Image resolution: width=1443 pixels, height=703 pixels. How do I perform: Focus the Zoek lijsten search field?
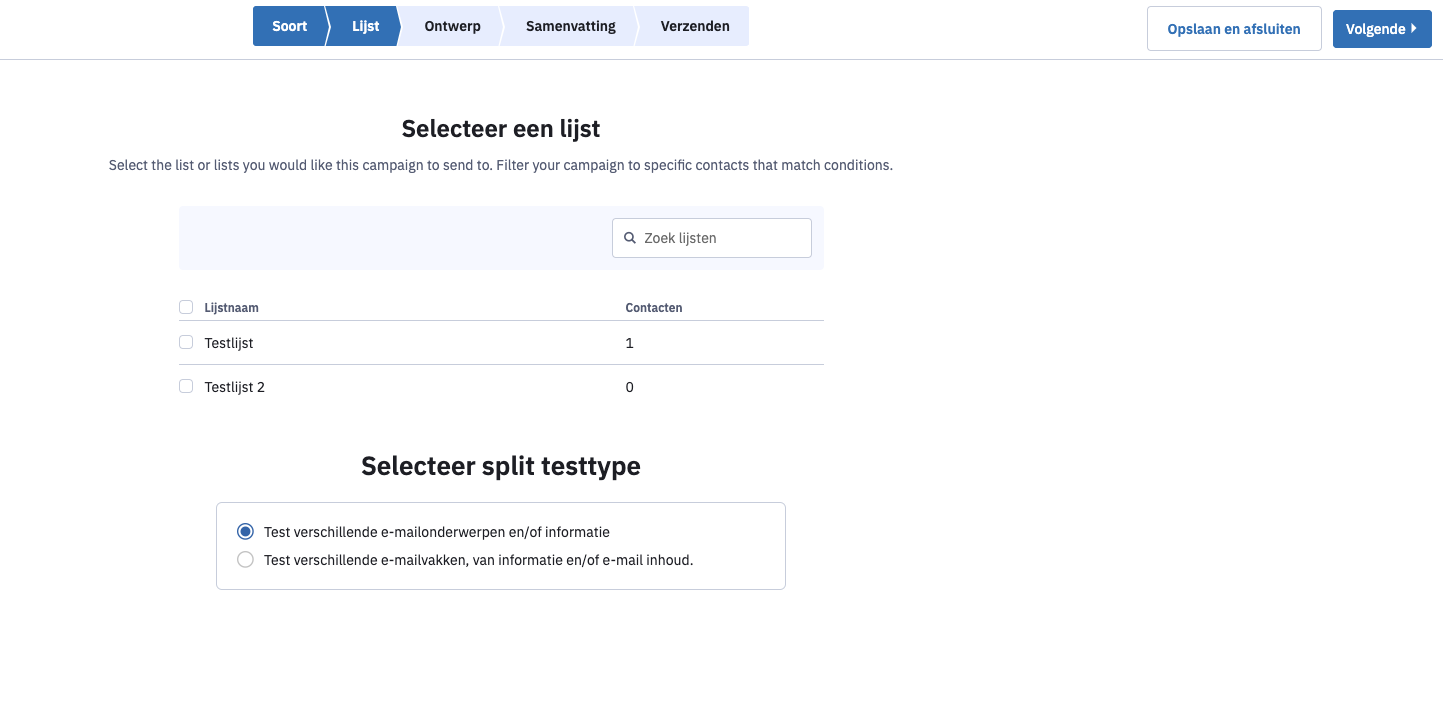pyautogui.click(x=712, y=238)
